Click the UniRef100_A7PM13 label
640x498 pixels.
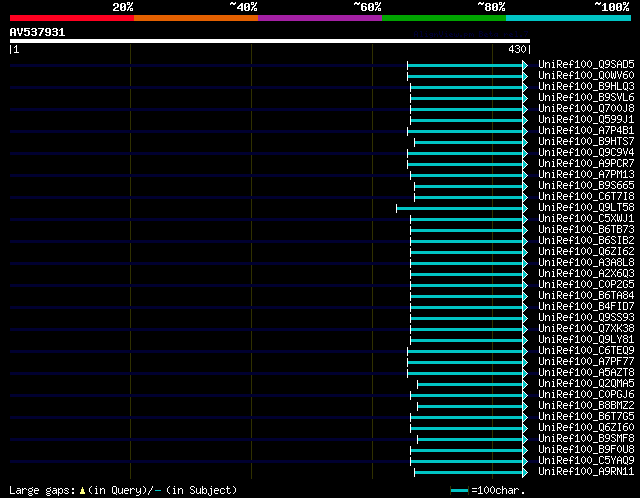586,175
